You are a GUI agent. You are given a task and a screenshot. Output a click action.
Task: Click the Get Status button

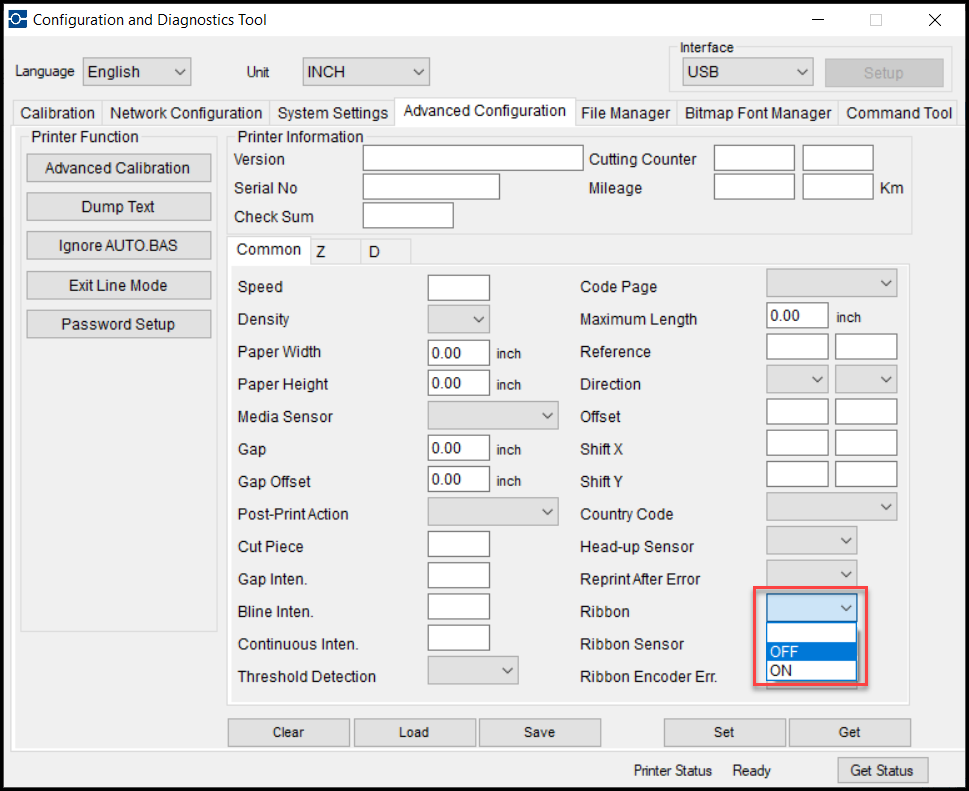click(882, 770)
